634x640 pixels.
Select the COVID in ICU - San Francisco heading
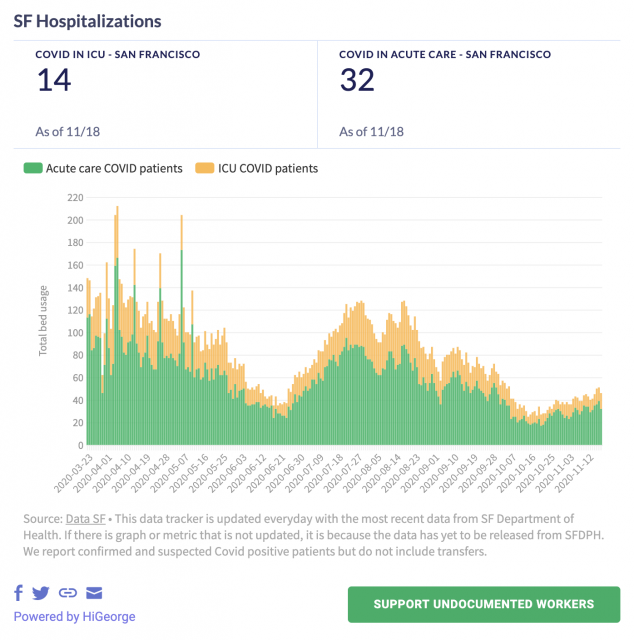[117, 54]
